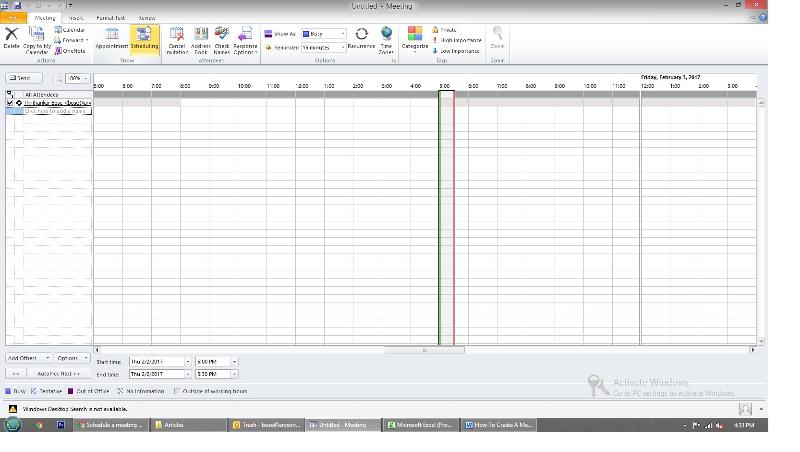Click the AutoPick previous << button
This screenshot has width=800, height=452.
(15, 373)
